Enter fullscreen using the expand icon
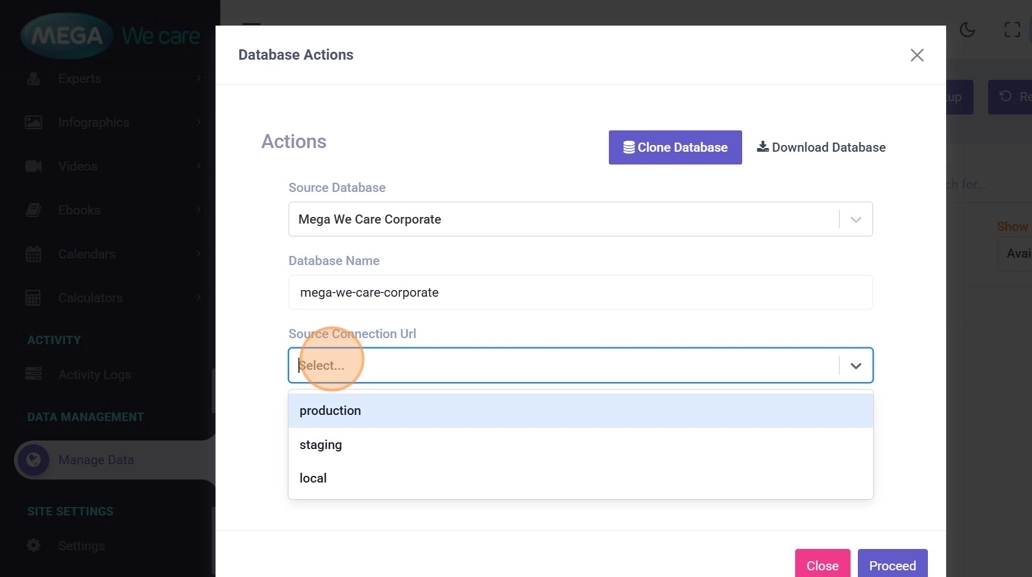Viewport: 1032px width, 577px height. [1012, 30]
